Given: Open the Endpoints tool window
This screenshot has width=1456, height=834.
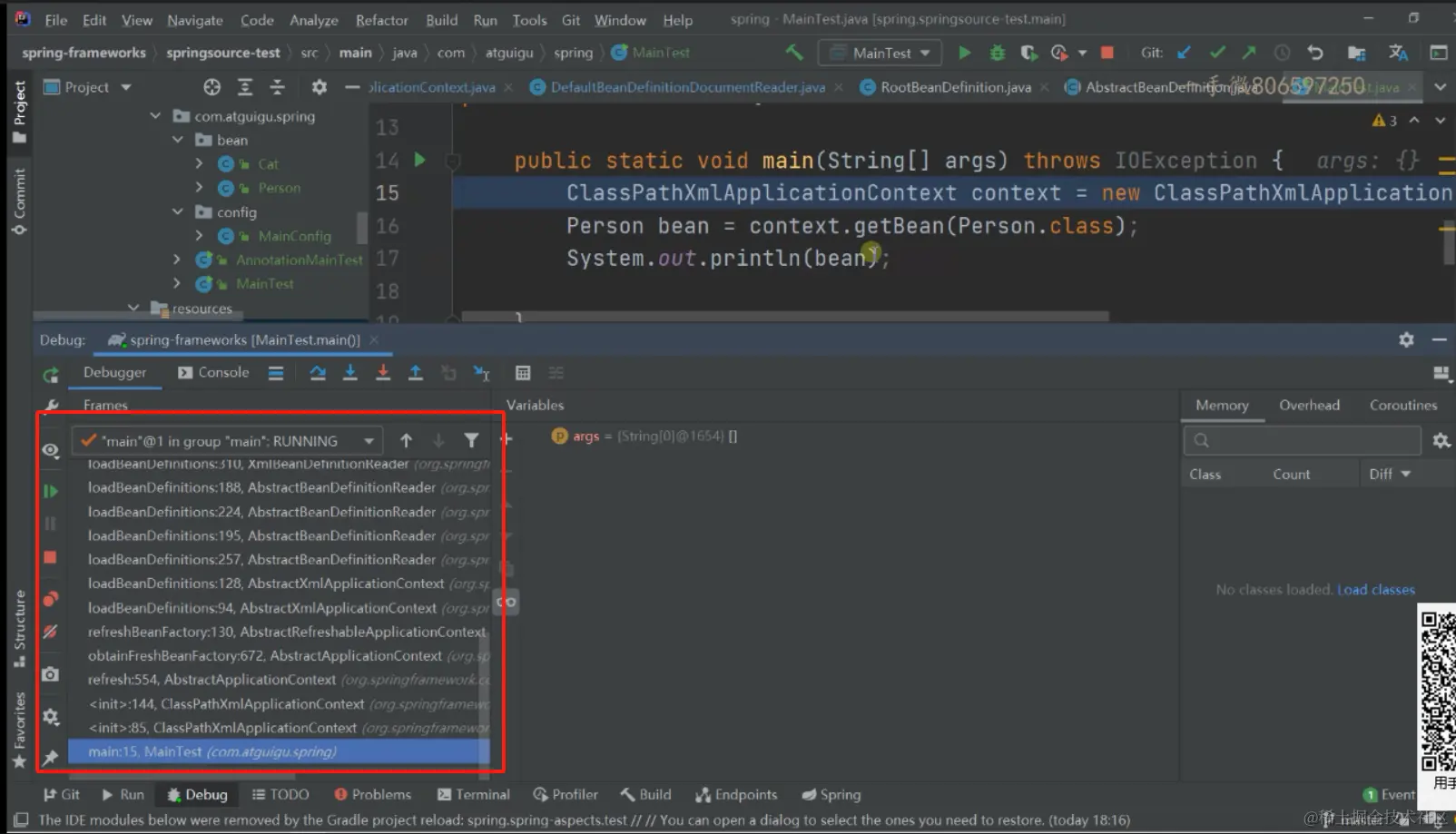Looking at the screenshot, I should (x=736, y=794).
